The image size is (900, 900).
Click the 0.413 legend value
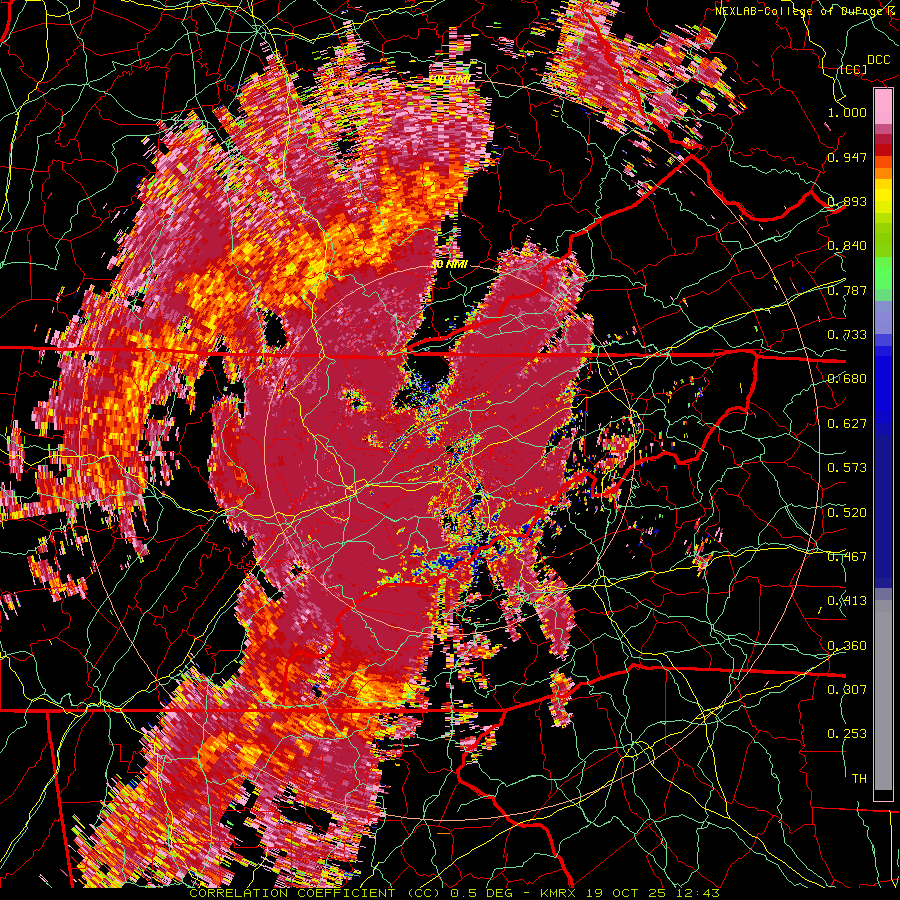tap(847, 601)
